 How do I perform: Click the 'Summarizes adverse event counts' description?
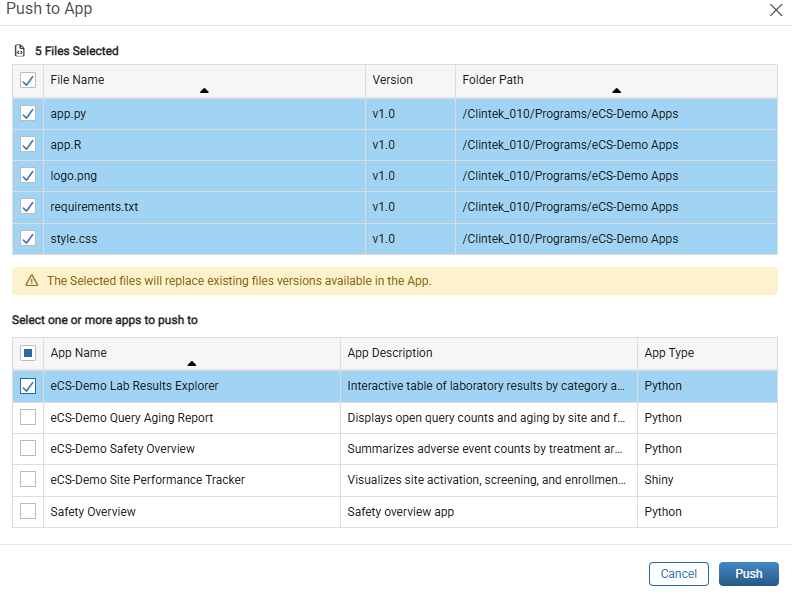pos(485,448)
